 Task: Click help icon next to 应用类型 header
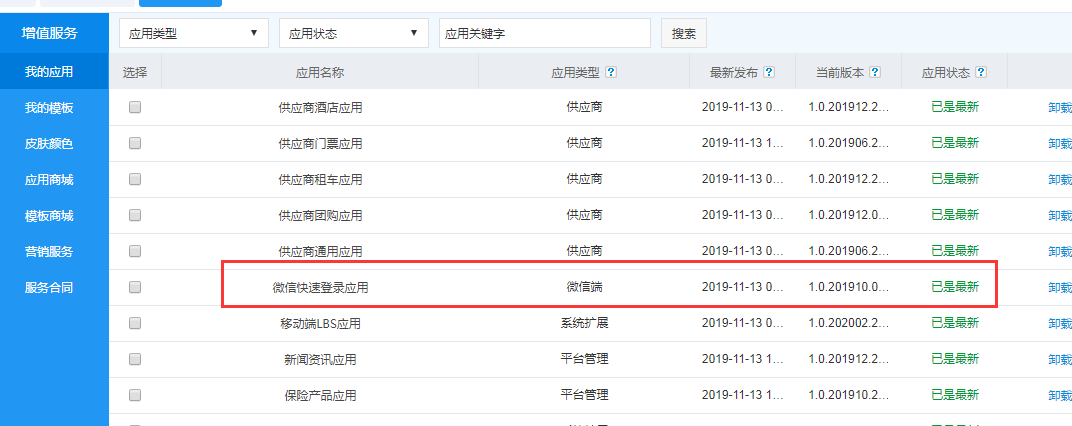click(x=610, y=73)
